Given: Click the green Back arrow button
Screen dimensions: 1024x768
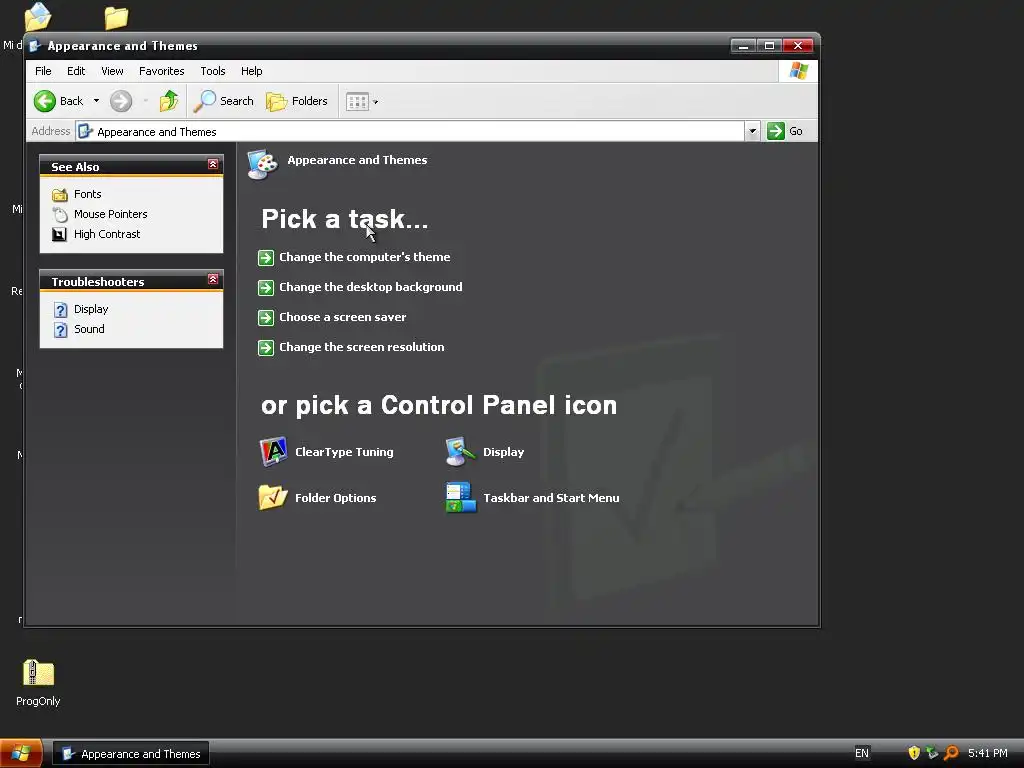Looking at the screenshot, I should click(x=45, y=101).
